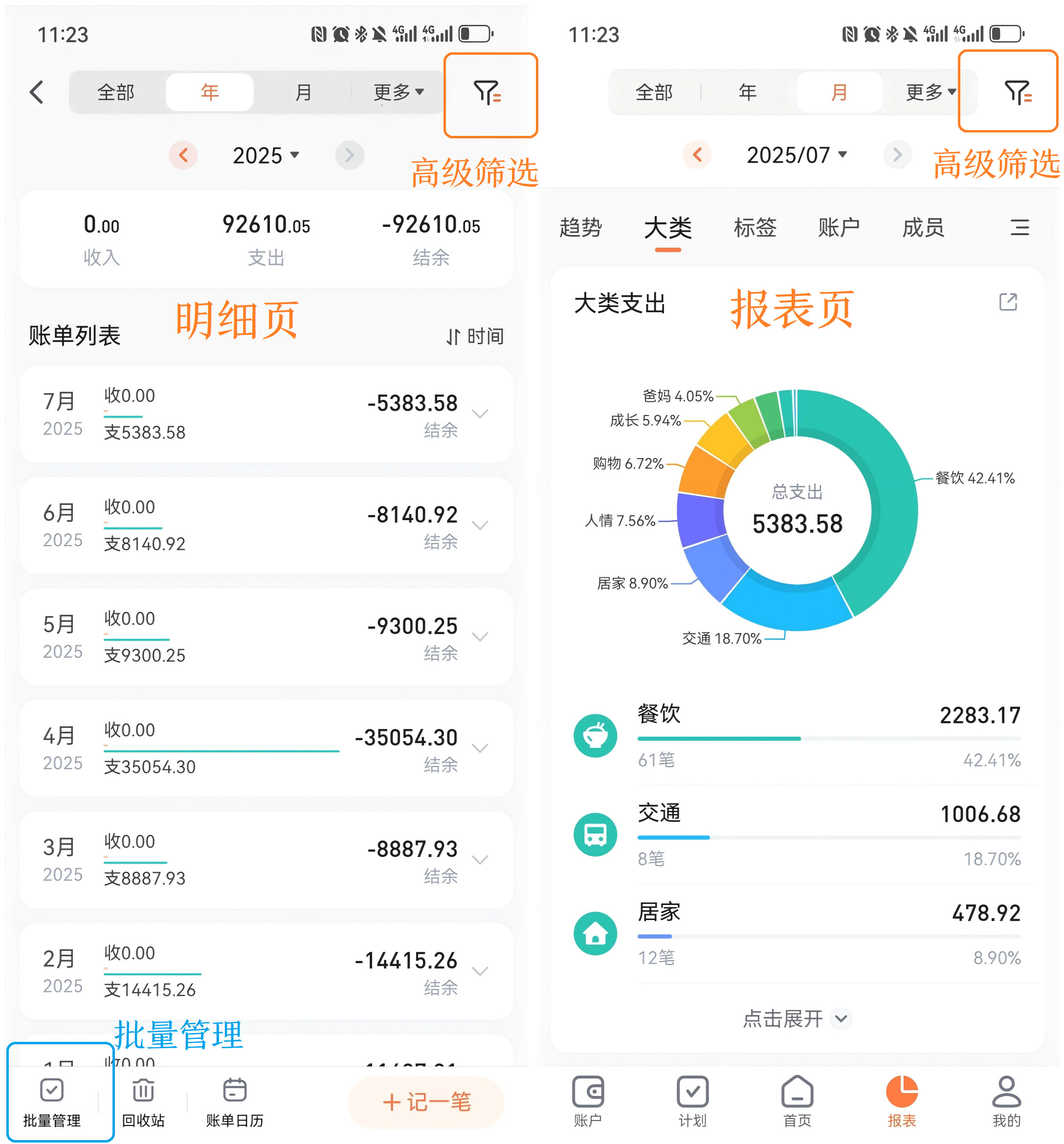Go to next year arrow

(x=349, y=155)
